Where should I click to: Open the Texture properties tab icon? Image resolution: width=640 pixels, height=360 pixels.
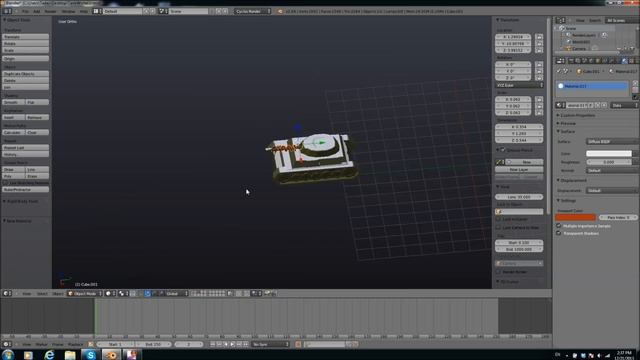(631, 61)
